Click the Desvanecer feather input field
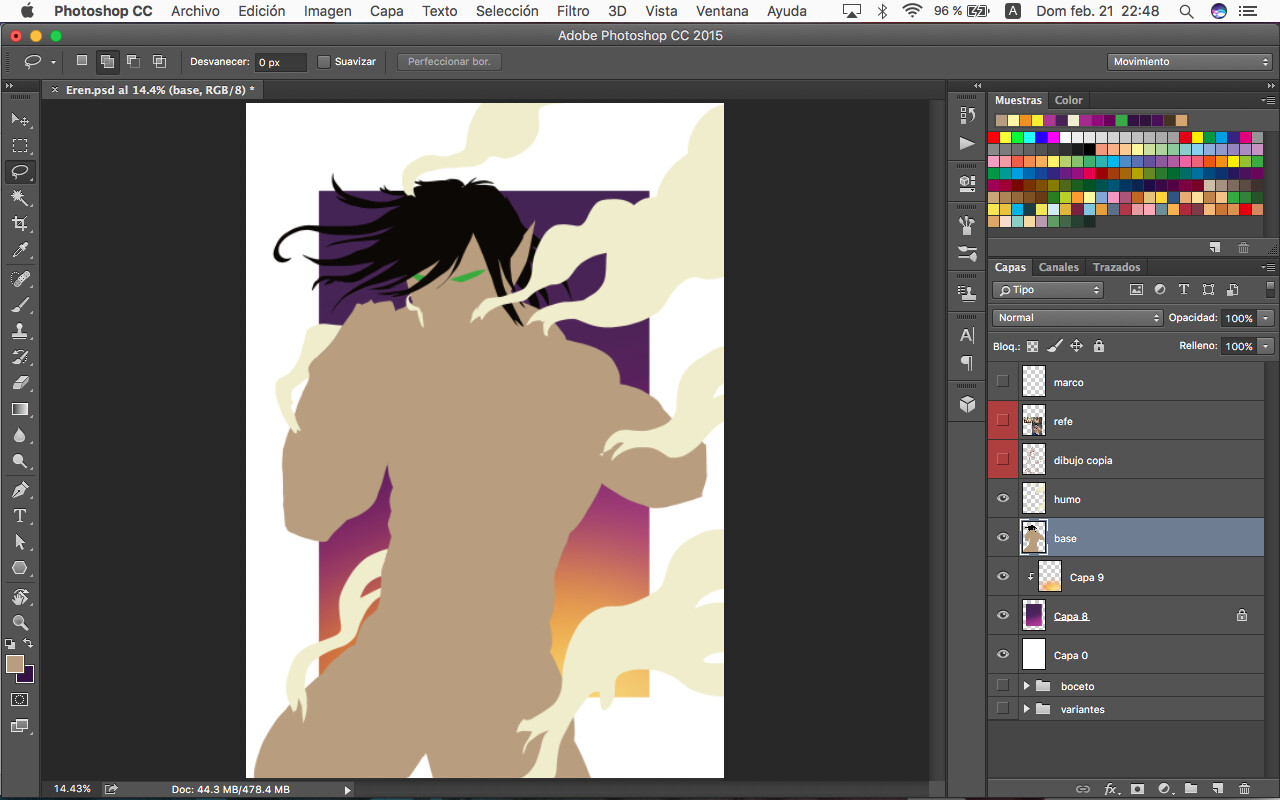This screenshot has height=800, width=1280. pos(281,62)
